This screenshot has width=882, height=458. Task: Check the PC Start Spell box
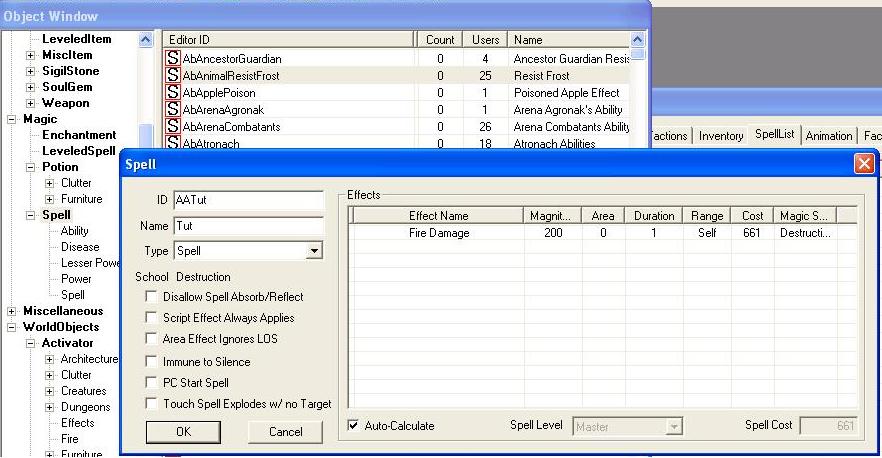pyautogui.click(x=151, y=383)
